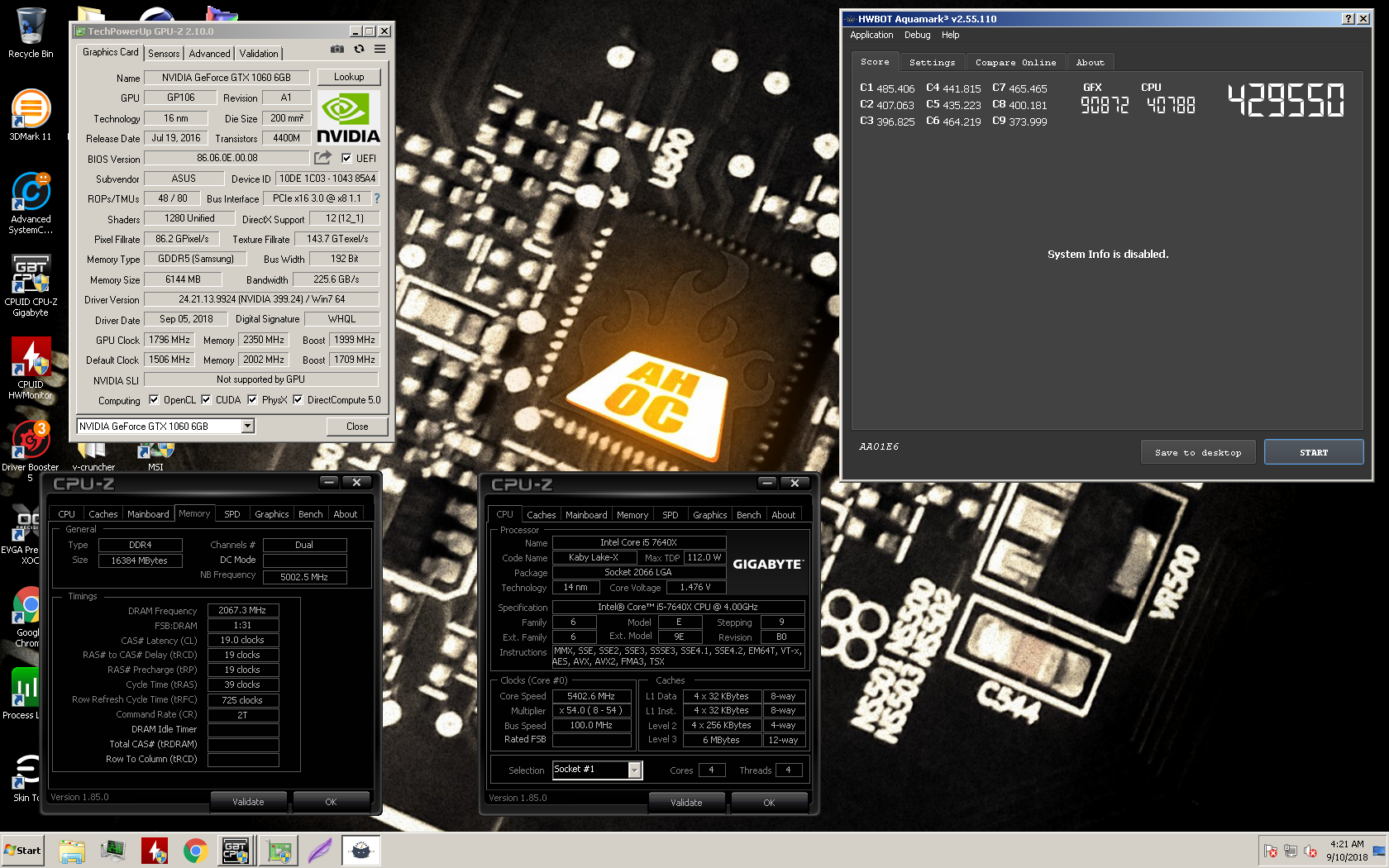Viewport: 1389px width, 868px height.
Task: Toggle the UEFI checkbox
Action: [346, 158]
